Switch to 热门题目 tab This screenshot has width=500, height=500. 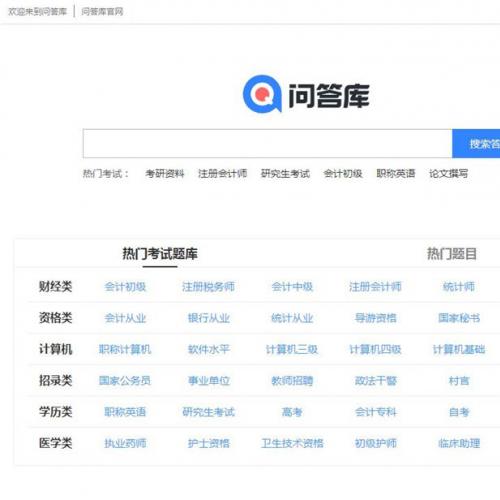tap(452, 254)
